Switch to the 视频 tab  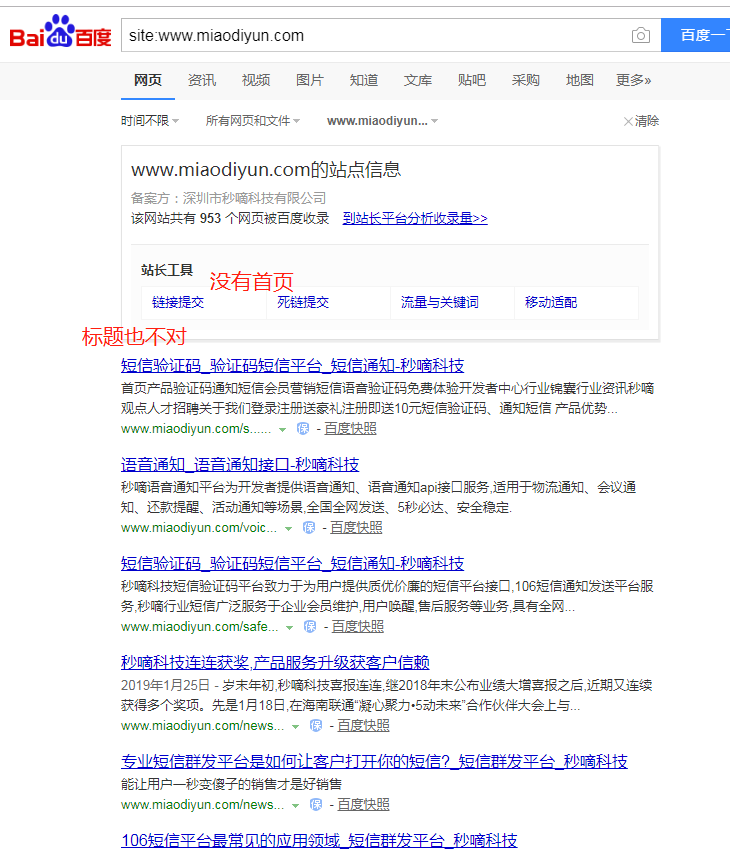coord(256,80)
